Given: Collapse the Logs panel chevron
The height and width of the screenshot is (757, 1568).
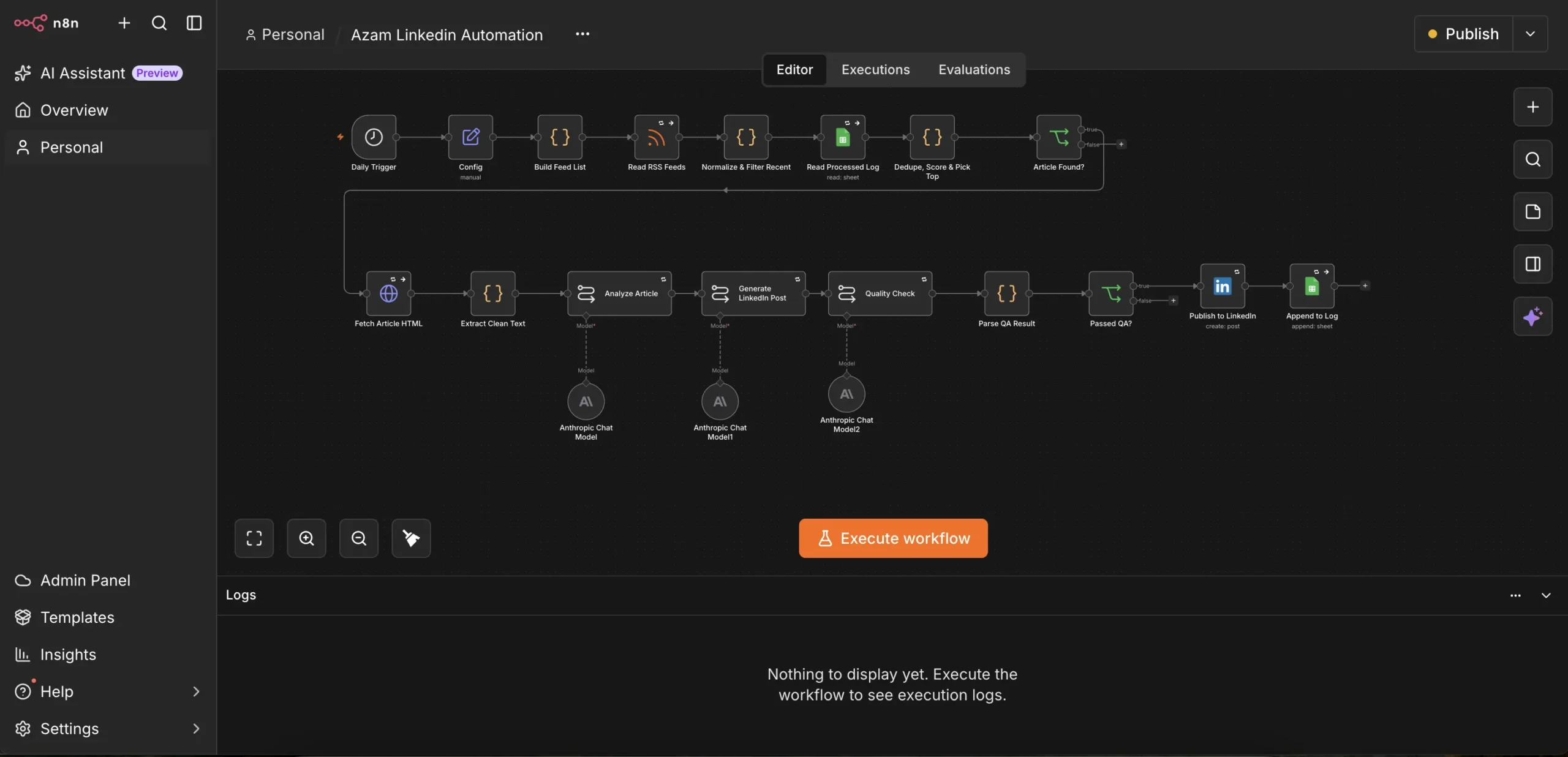Looking at the screenshot, I should click(1546, 595).
